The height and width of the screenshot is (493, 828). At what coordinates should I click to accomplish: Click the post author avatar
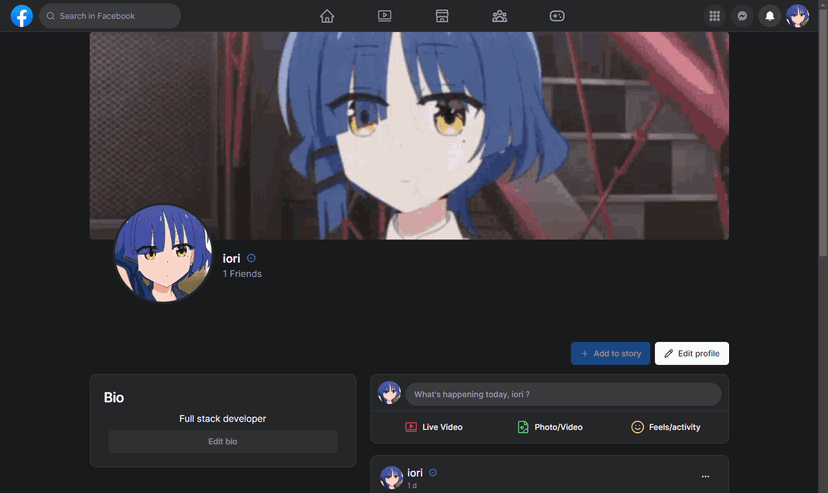(392, 477)
